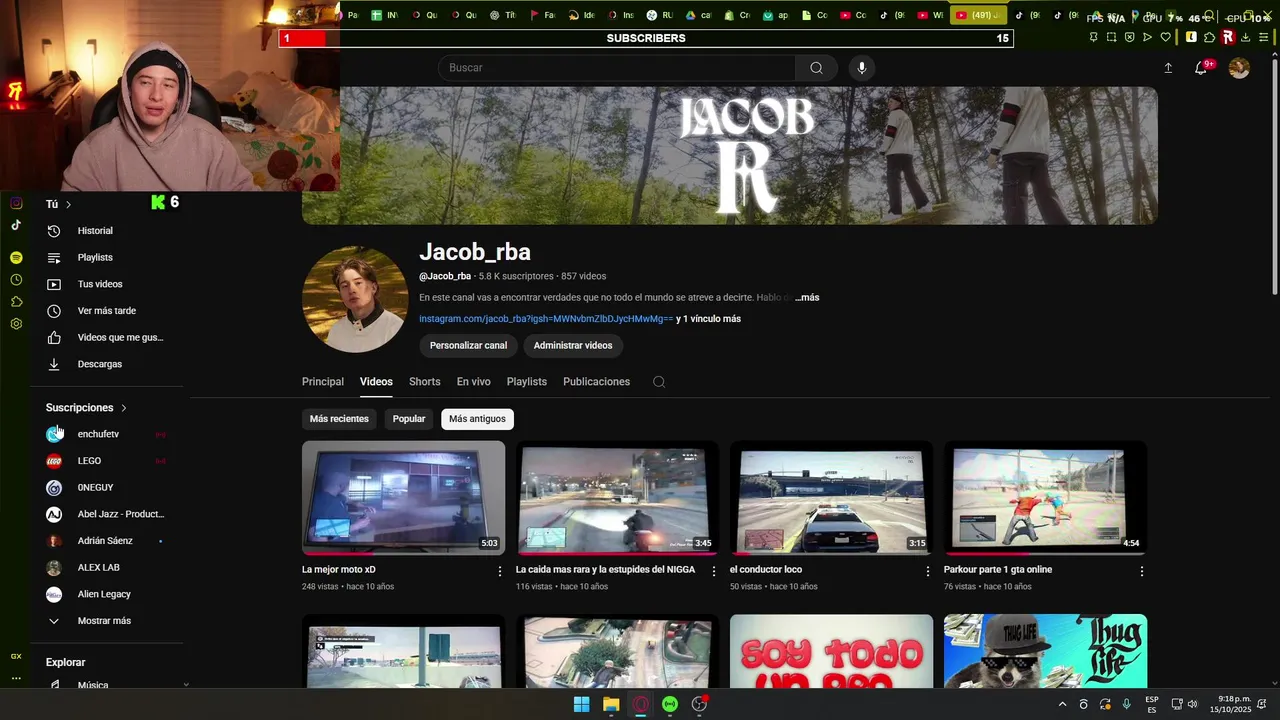The width and height of the screenshot is (1280, 720).
Task: Switch to Publicaciones tab
Action: (596, 382)
